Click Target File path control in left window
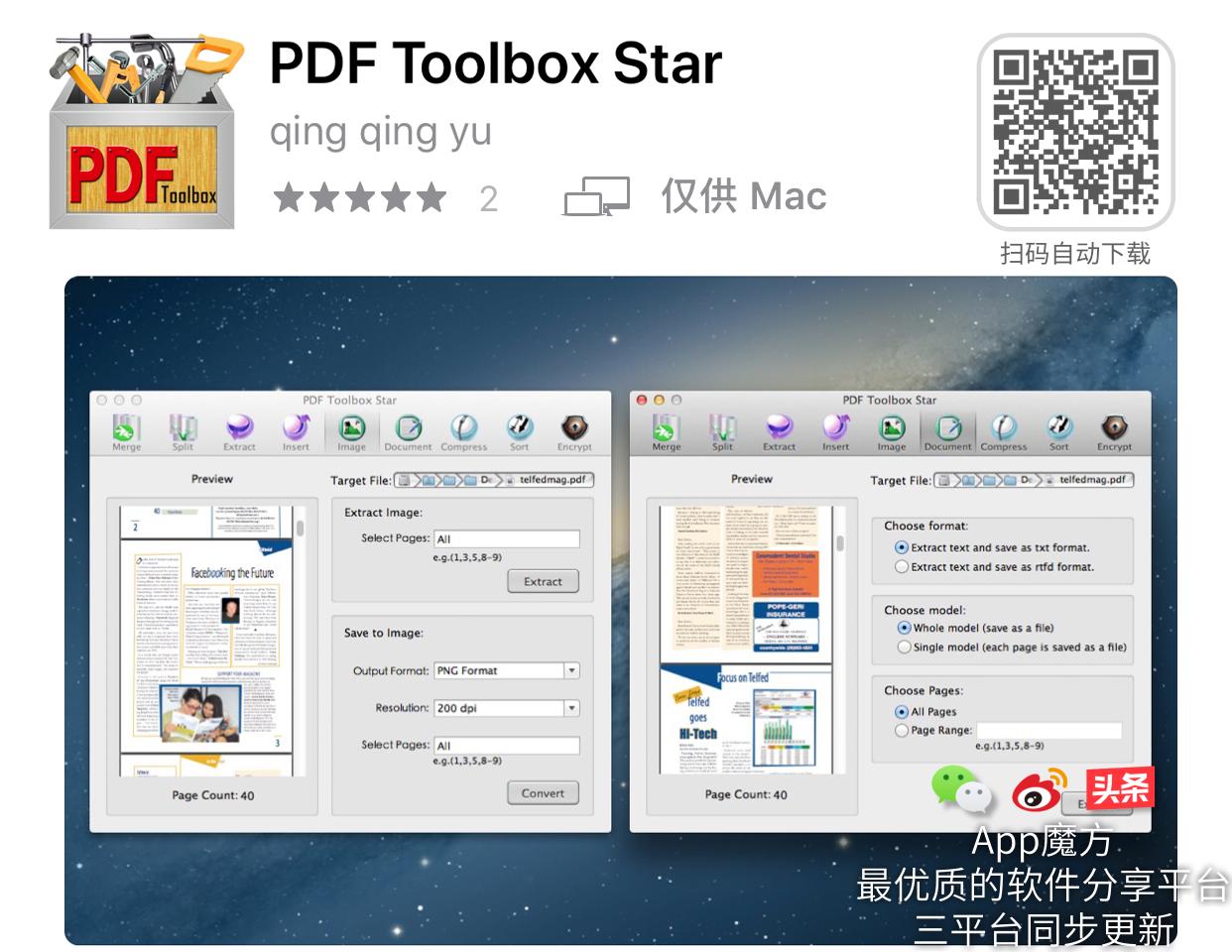The width and height of the screenshot is (1232, 952). (x=494, y=480)
